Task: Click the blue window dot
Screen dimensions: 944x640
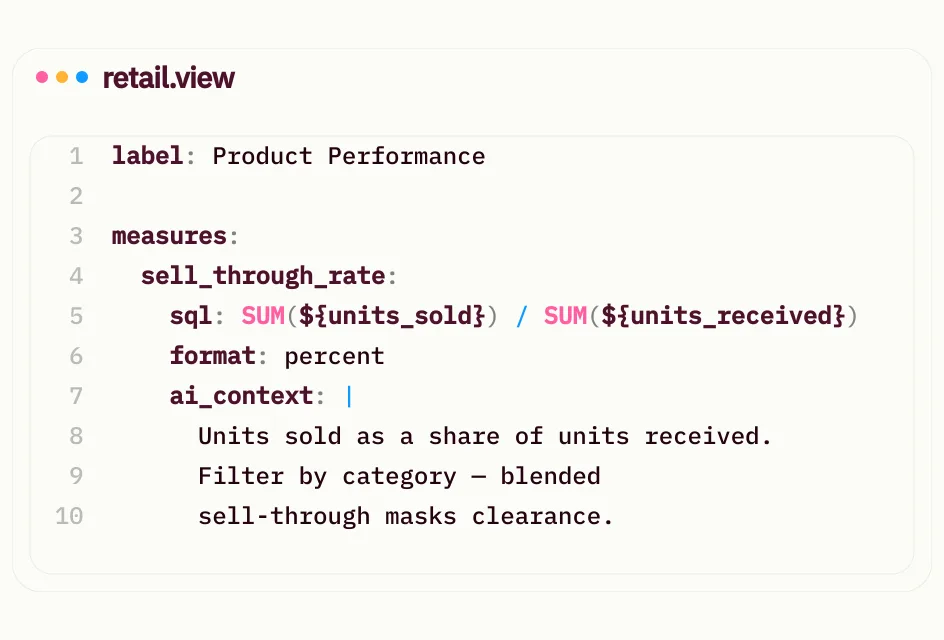Action: point(82,77)
